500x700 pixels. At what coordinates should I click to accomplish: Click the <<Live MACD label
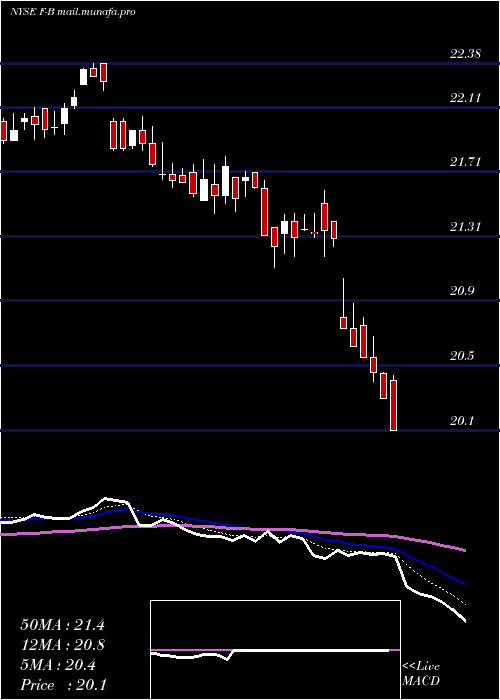[x=421, y=674]
